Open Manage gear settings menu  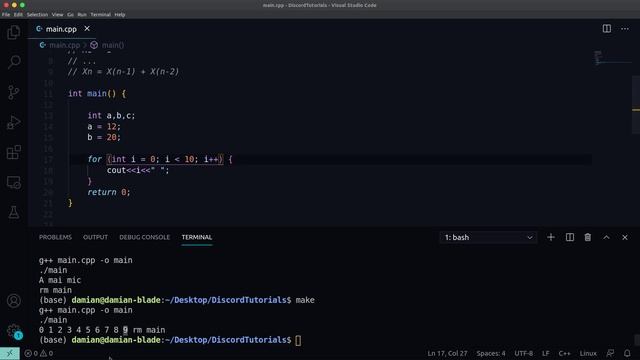[x=14, y=331]
